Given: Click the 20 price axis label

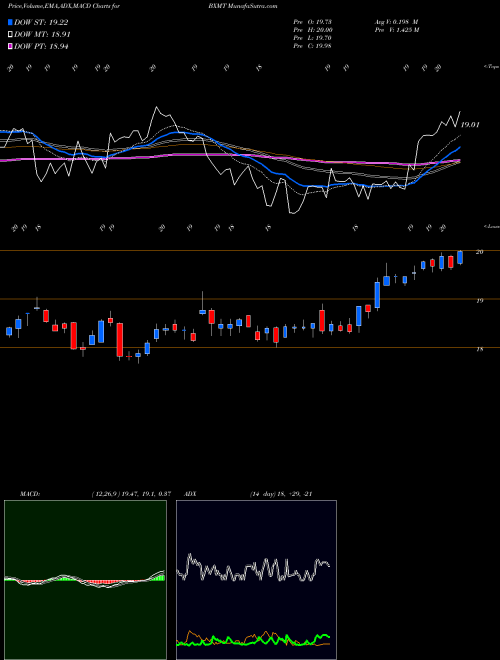Looking at the screenshot, I should click(x=479, y=252).
